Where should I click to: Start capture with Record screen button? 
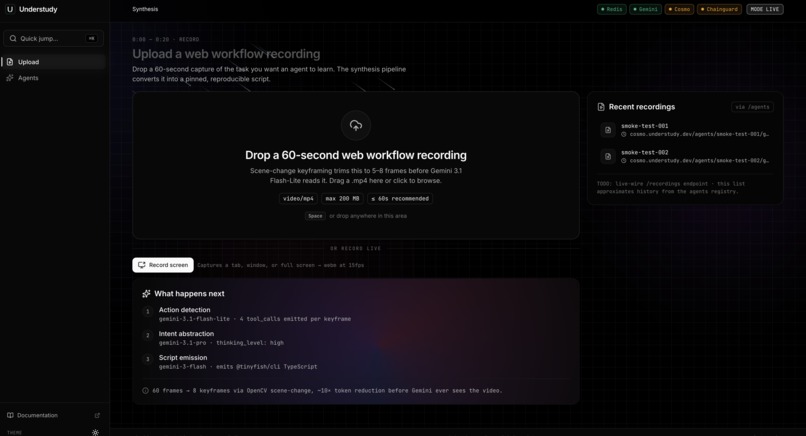(x=163, y=265)
